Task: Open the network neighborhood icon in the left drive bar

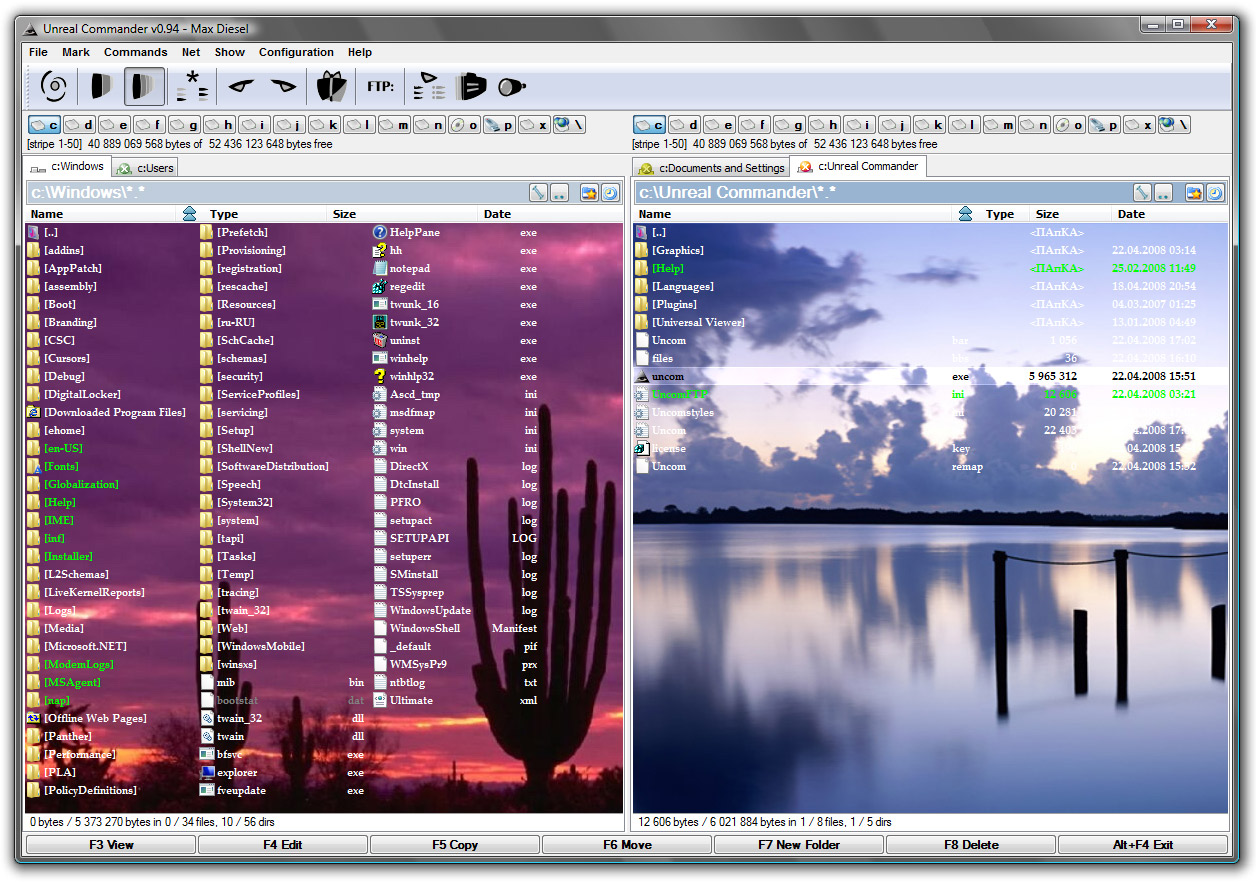Action: 569,125
